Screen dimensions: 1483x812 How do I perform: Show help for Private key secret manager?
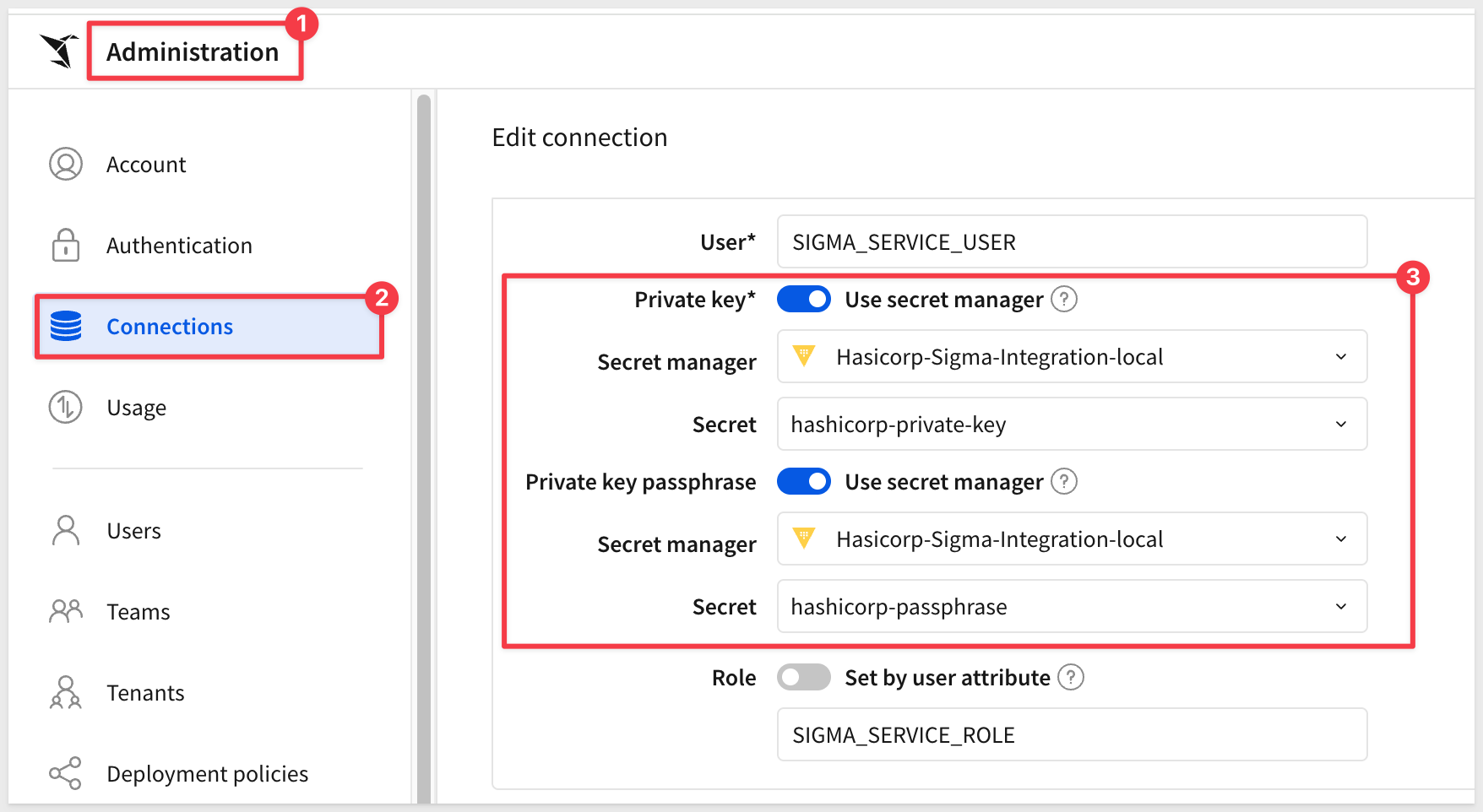click(1064, 299)
